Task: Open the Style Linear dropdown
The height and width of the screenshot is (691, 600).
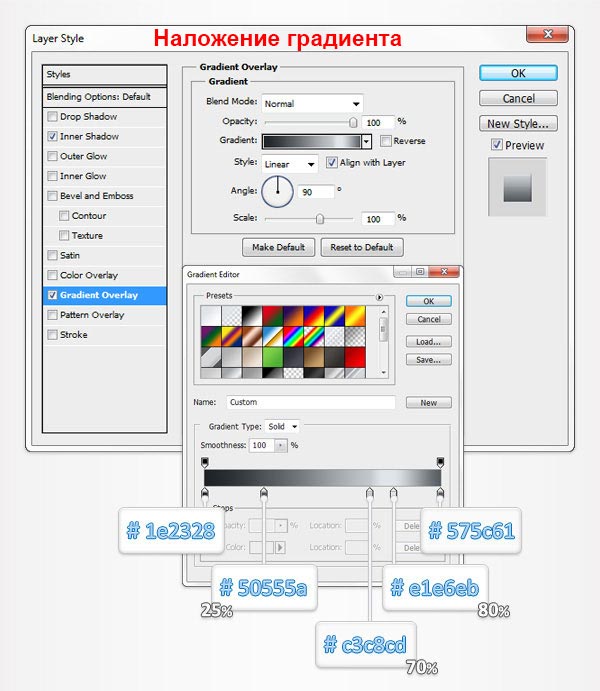Action: 289,164
